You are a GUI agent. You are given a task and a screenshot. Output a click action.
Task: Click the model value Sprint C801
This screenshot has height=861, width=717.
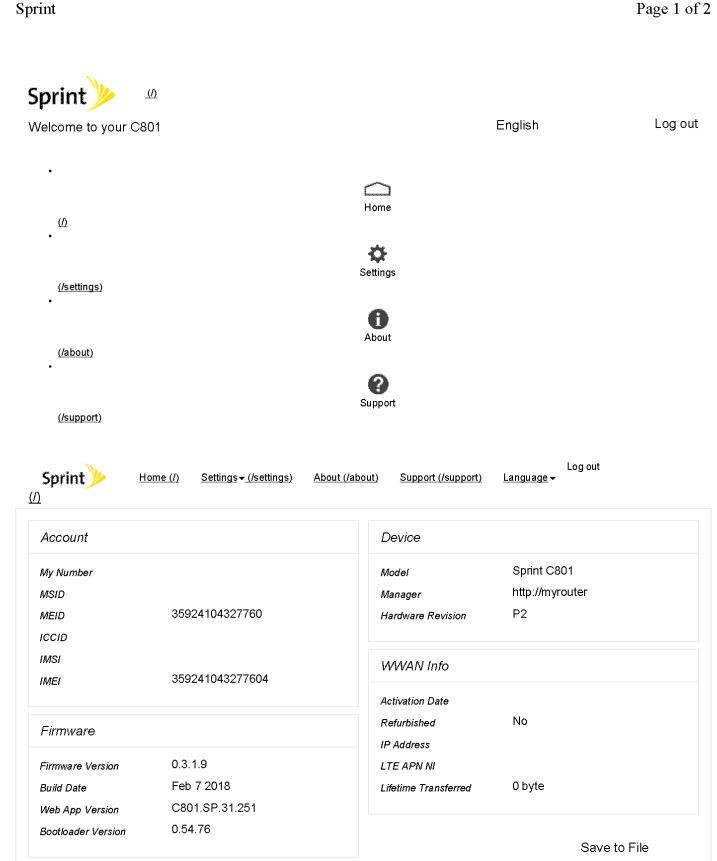542,571
